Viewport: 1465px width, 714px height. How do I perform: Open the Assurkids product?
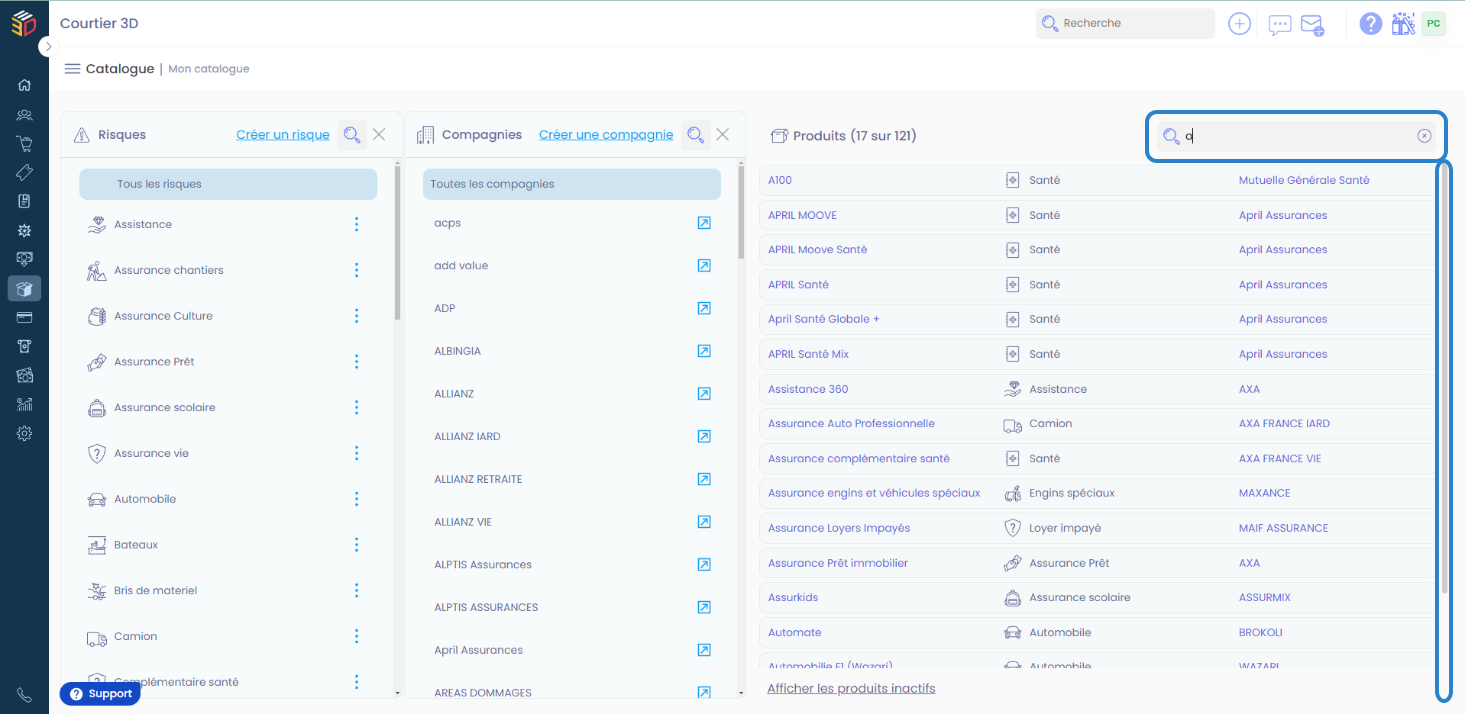click(x=793, y=597)
